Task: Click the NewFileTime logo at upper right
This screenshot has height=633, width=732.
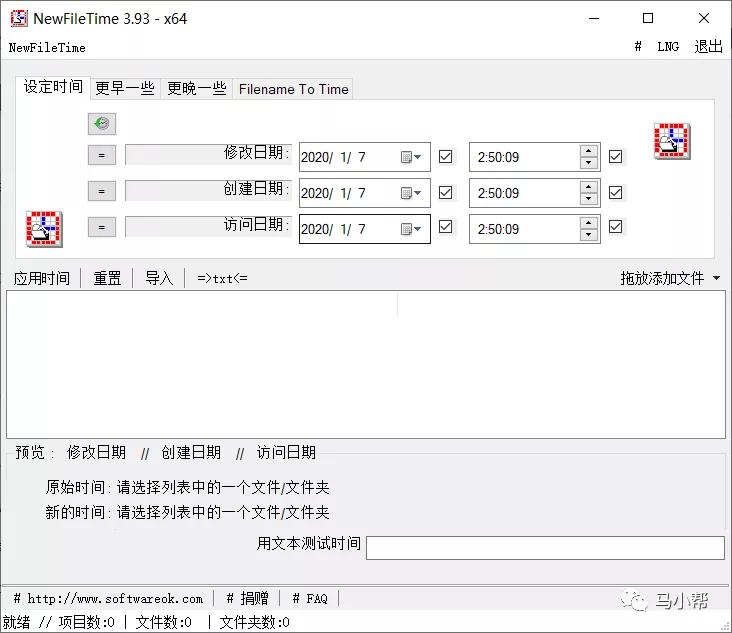Action: coord(672,141)
